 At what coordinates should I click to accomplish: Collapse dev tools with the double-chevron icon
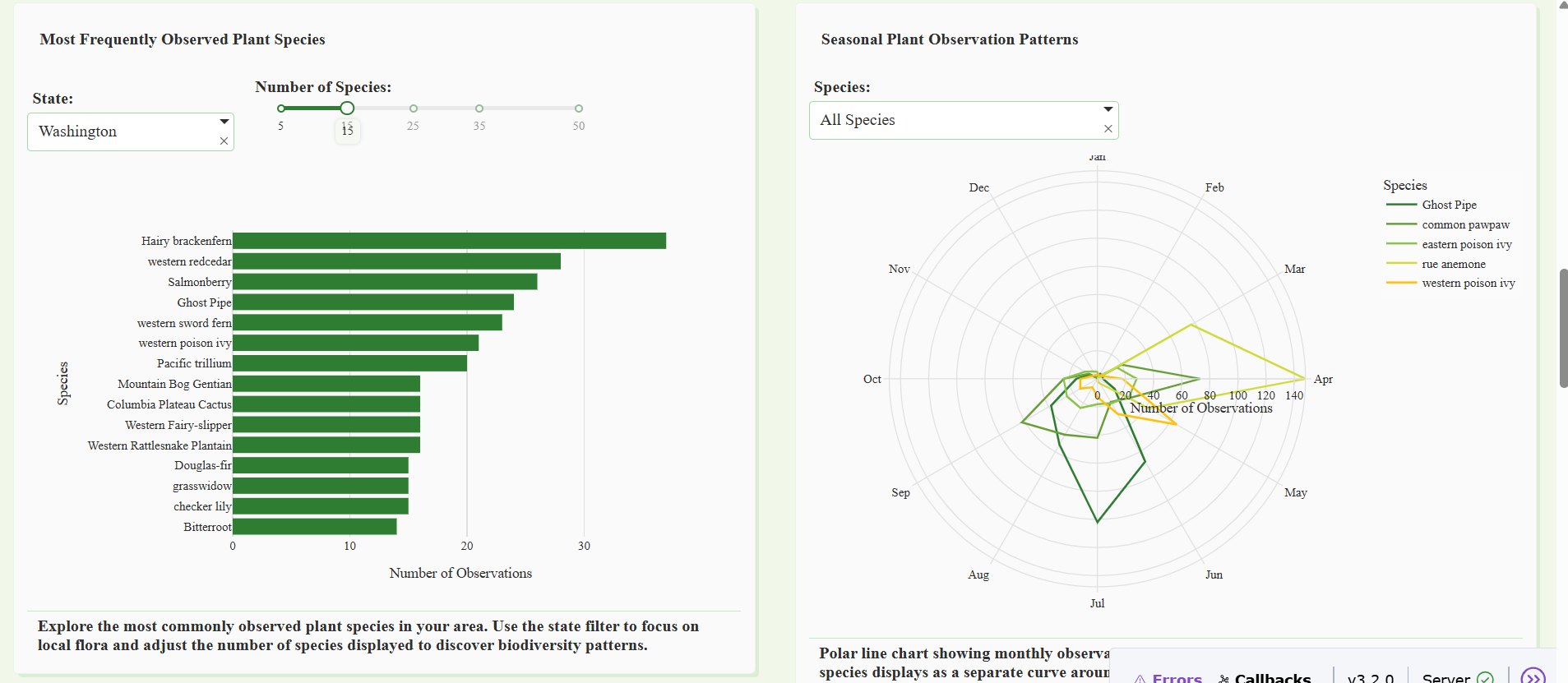1534,676
